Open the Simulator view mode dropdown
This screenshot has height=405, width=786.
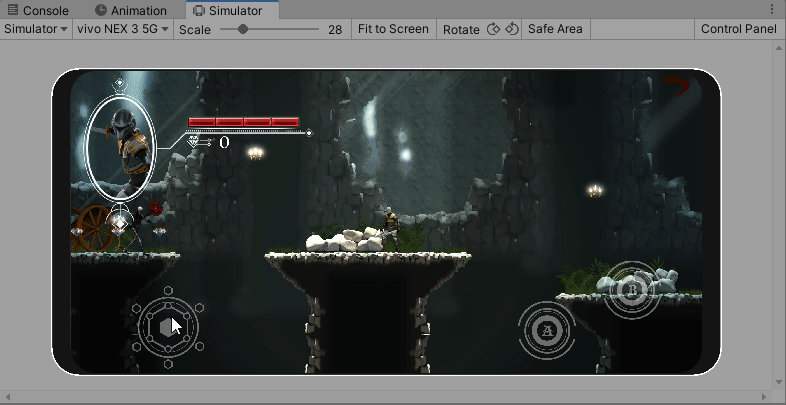click(36, 29)
